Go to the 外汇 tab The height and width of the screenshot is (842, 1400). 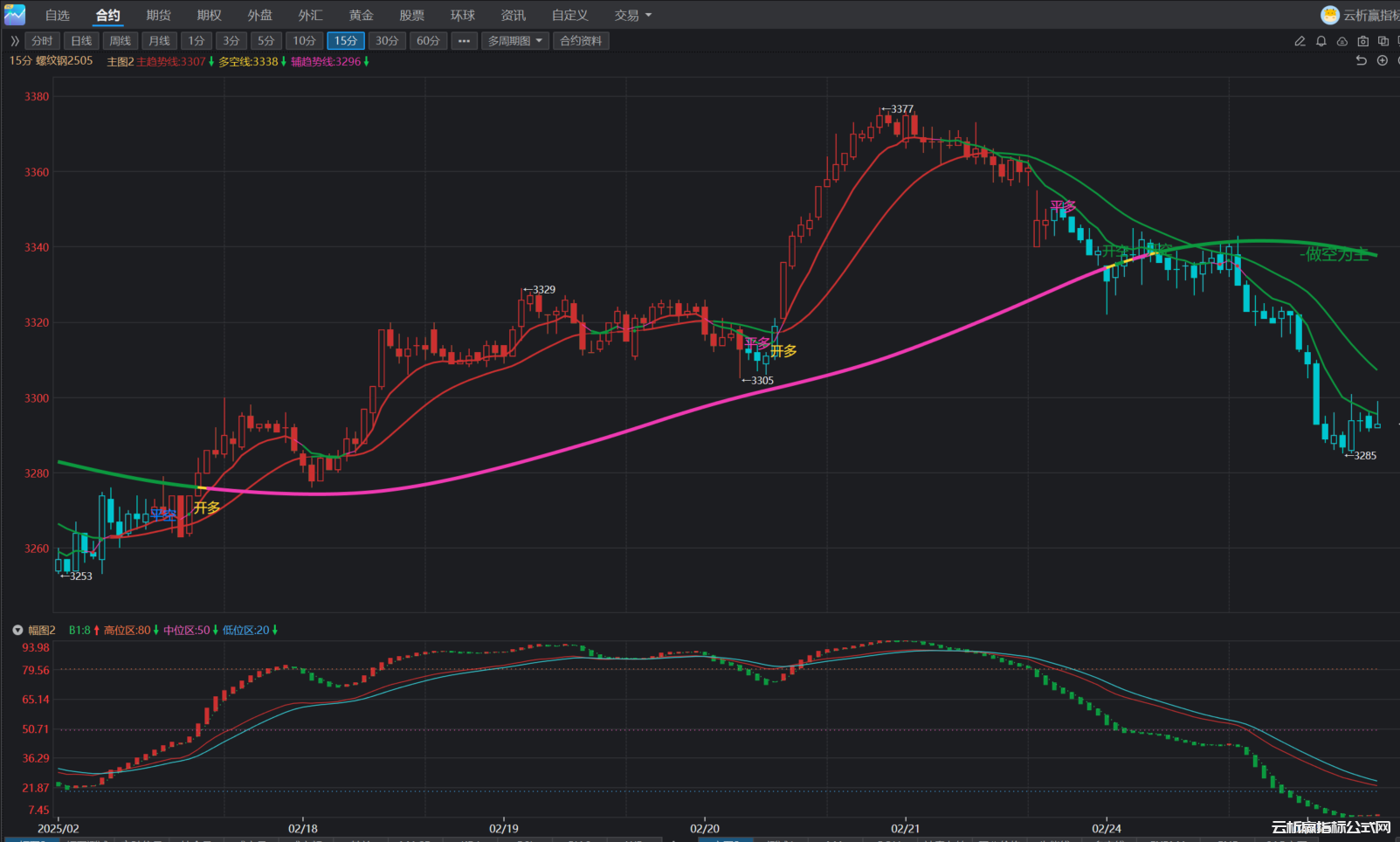[x=311, y=15]
